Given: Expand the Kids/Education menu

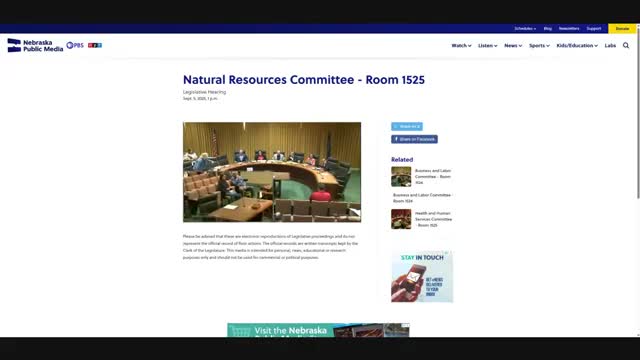Looking at the screenshot, I should [577, 45].
